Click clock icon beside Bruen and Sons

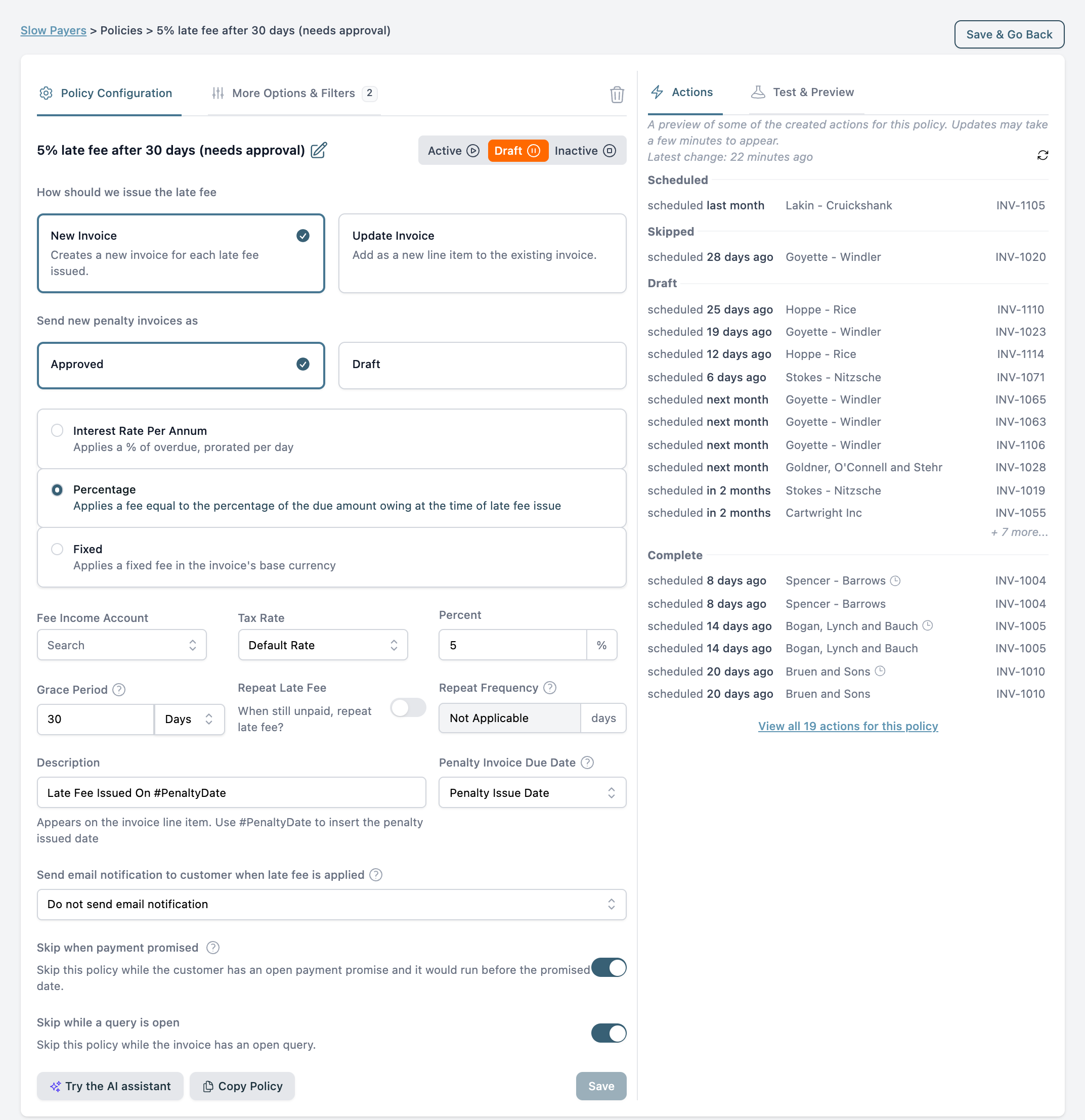pyautogui.click(x=880, y=671)
